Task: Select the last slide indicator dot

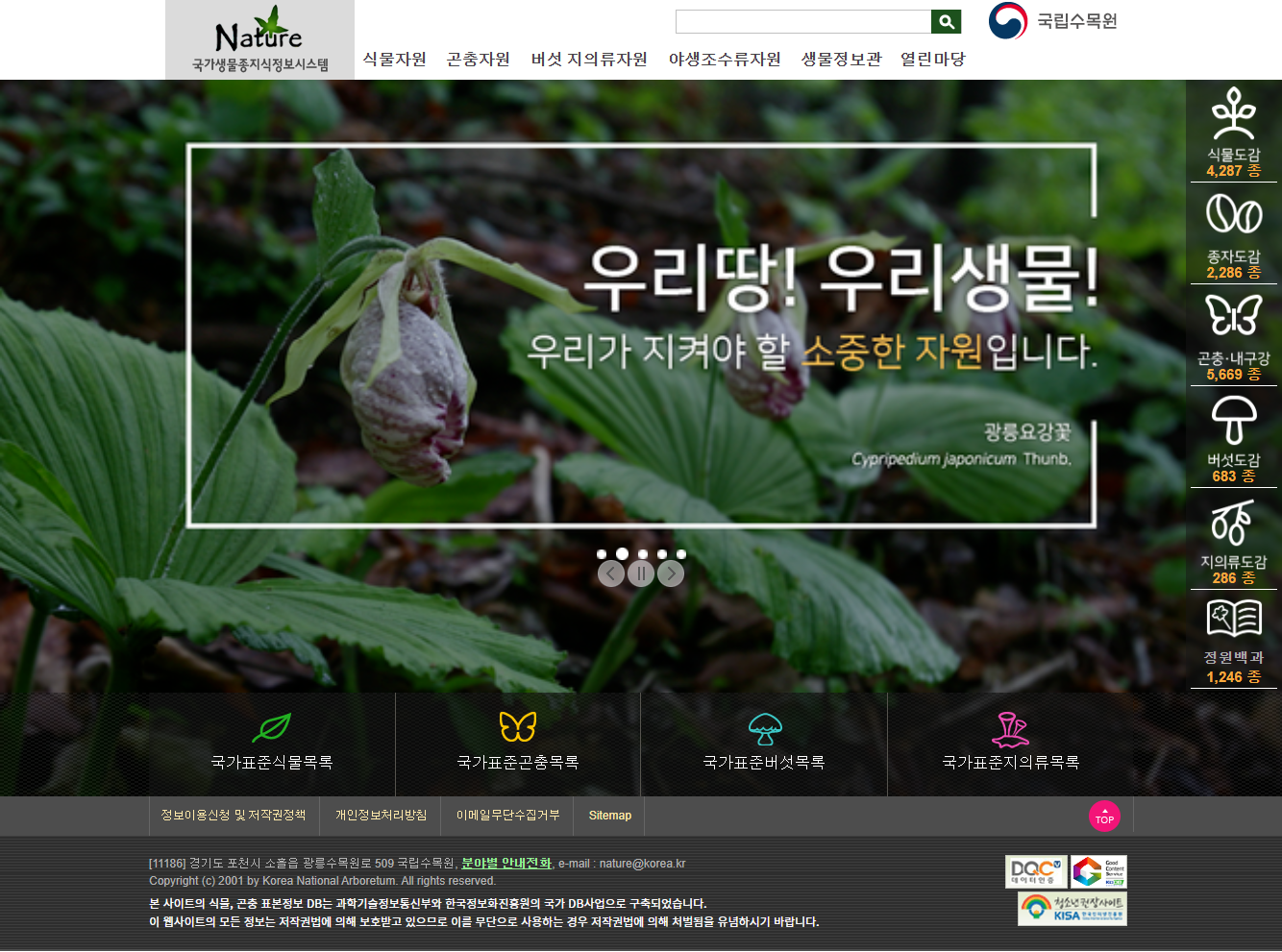Action: click(x=681, y=554)
